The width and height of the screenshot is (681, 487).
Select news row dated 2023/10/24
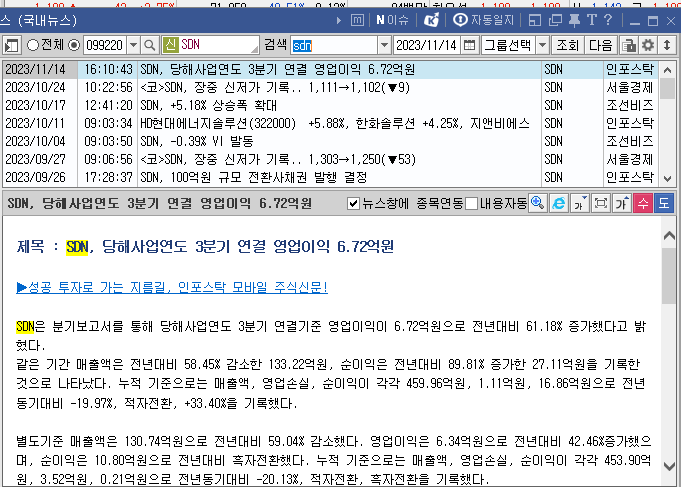[330, 87]
